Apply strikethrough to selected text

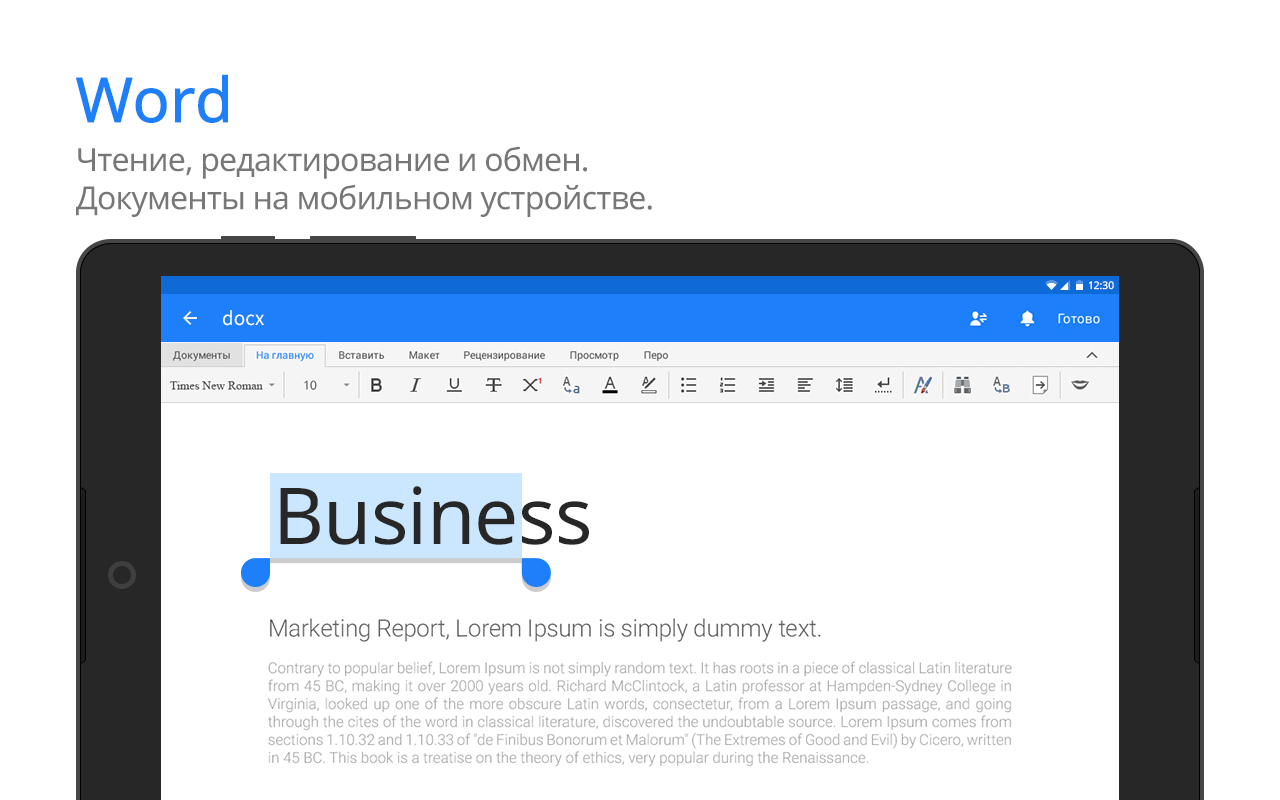[x=493, y=385]
